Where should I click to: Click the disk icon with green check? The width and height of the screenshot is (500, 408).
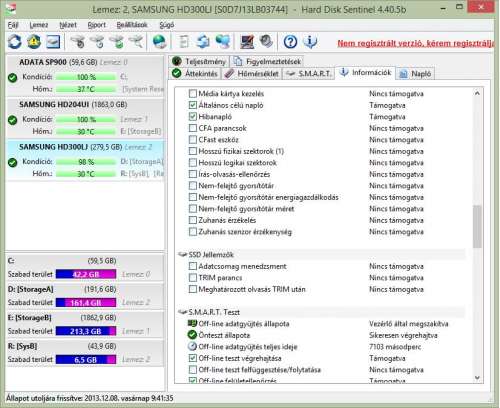point(117,42)
